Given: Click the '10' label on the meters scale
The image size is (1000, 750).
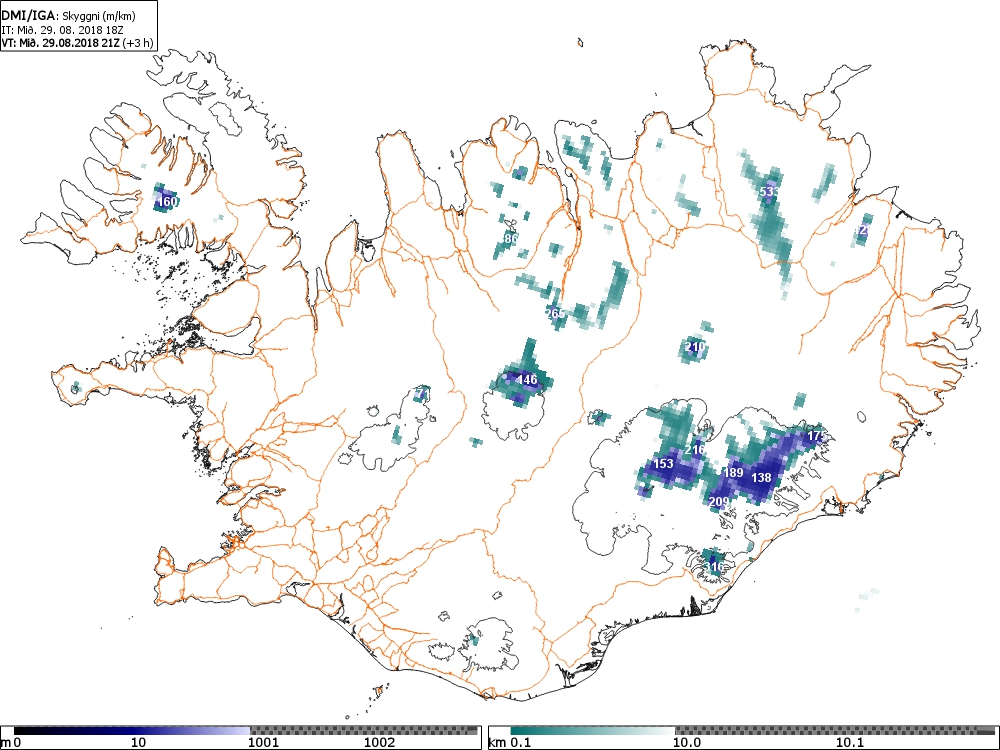Looking at the screenshot, I should [x=138, y=742].
